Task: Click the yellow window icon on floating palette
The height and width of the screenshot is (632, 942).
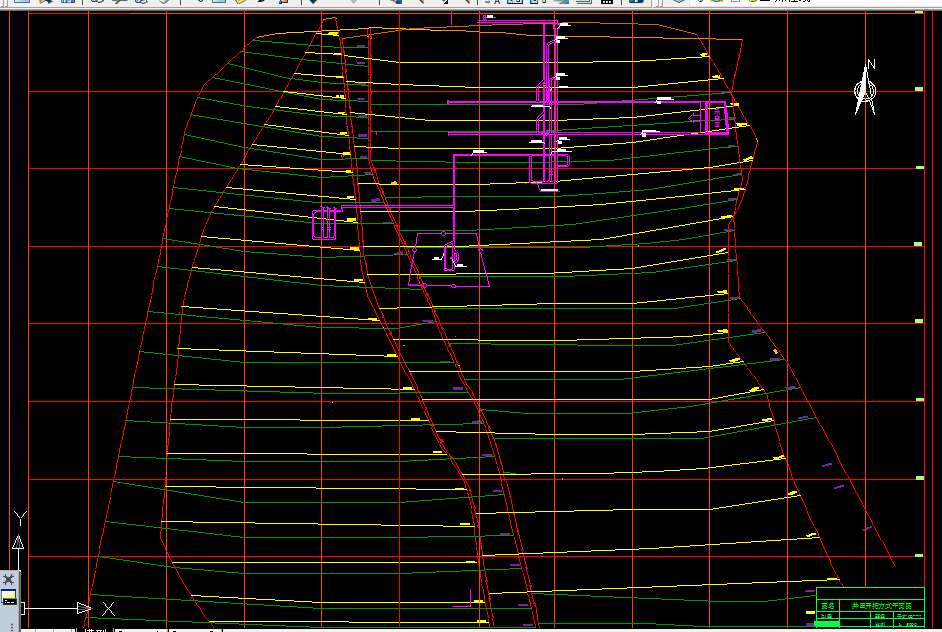Action: (x=8, y=597)
